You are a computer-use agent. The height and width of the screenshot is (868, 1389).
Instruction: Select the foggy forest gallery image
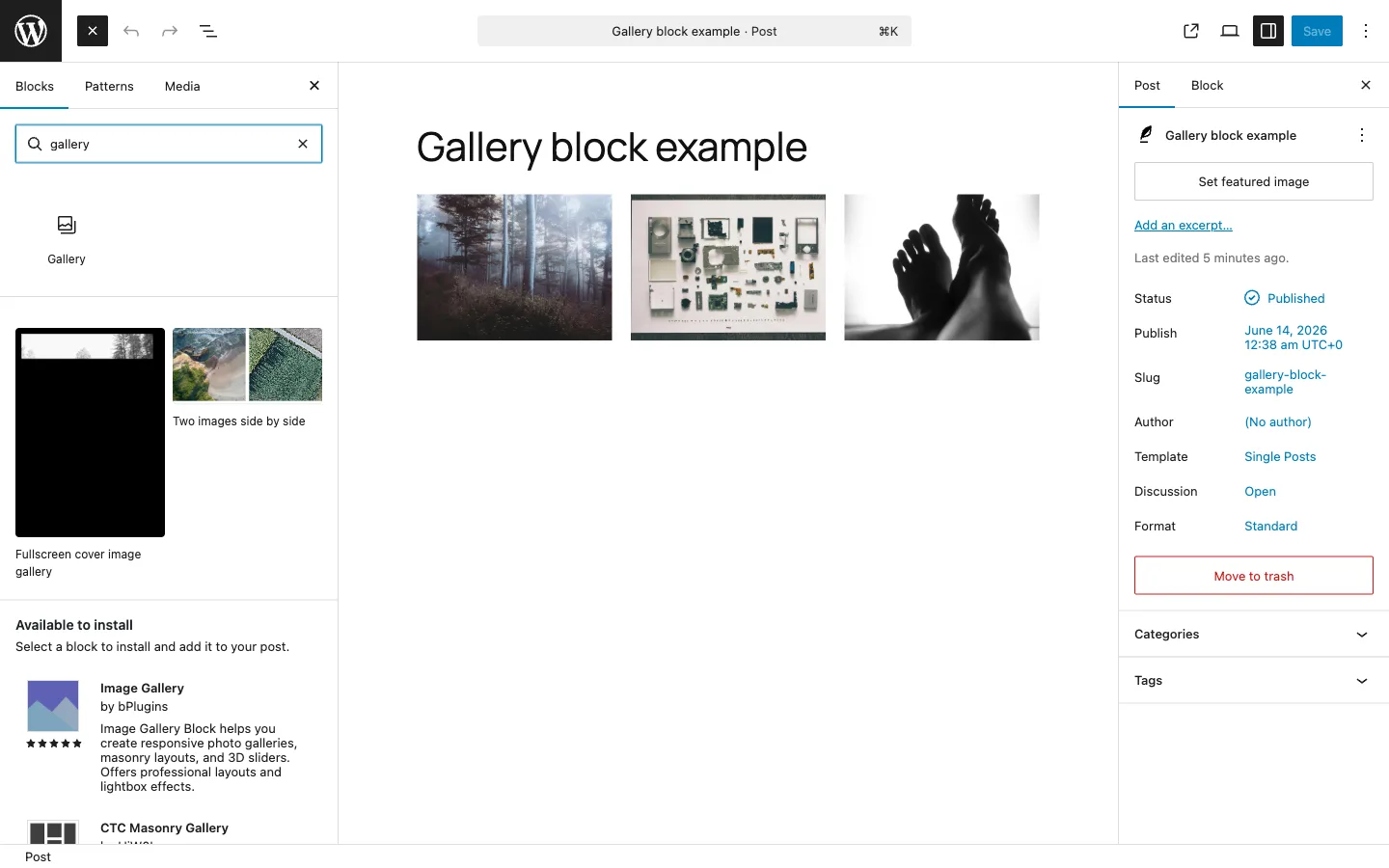coord(514,267)
